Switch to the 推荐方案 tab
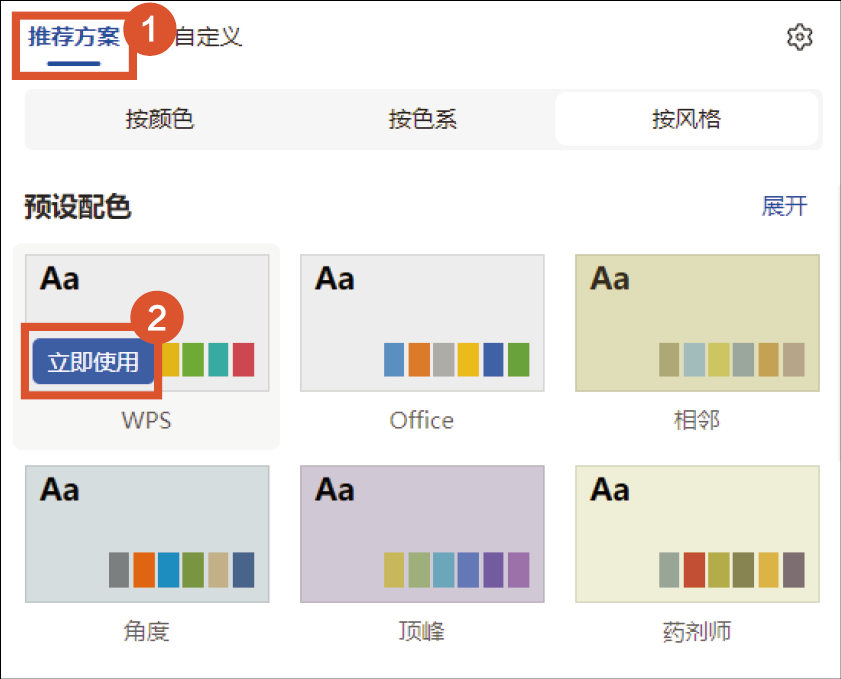841x679 pixels. point(73,38)
